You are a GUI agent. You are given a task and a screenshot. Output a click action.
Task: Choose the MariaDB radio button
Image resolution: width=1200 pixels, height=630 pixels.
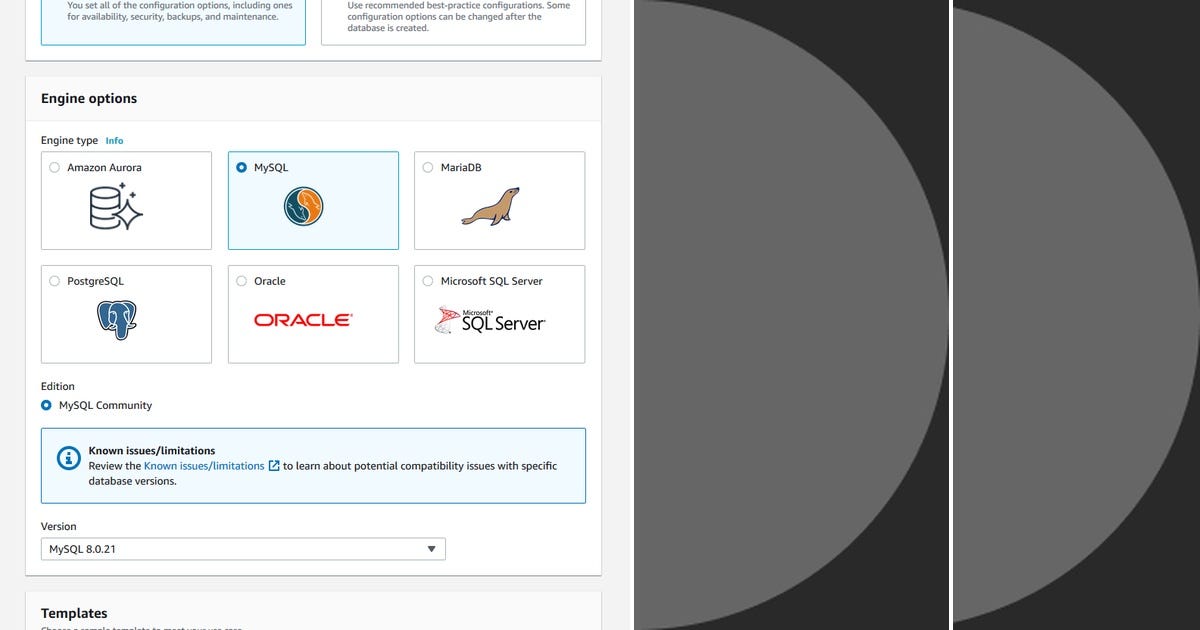428,168
